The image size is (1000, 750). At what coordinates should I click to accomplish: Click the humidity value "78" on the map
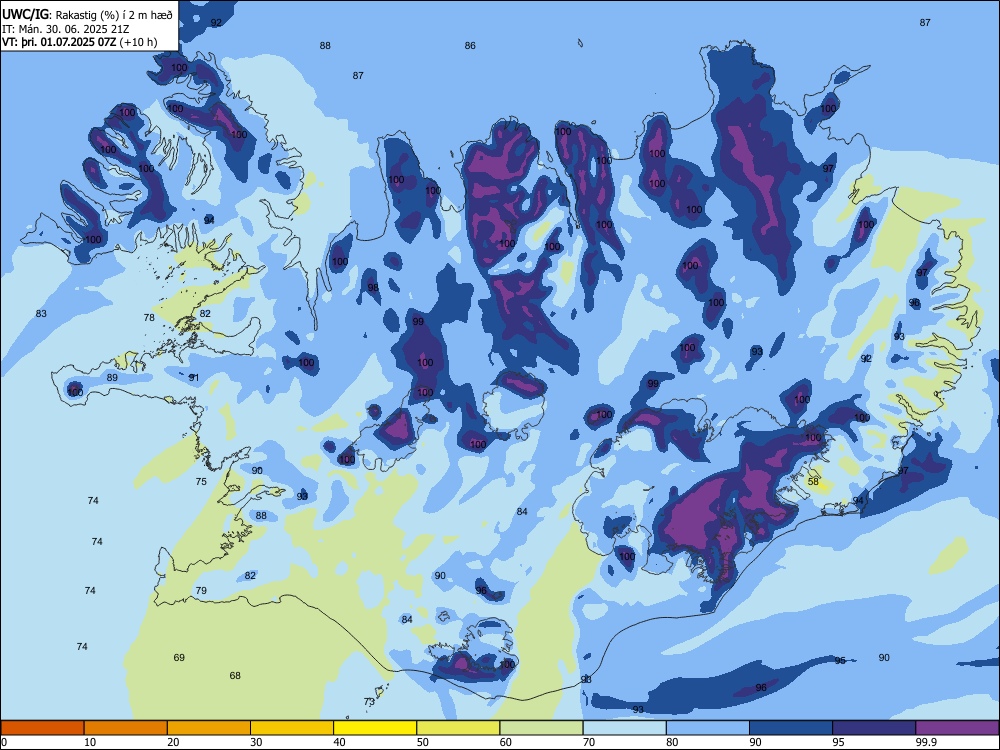(149, 318)
